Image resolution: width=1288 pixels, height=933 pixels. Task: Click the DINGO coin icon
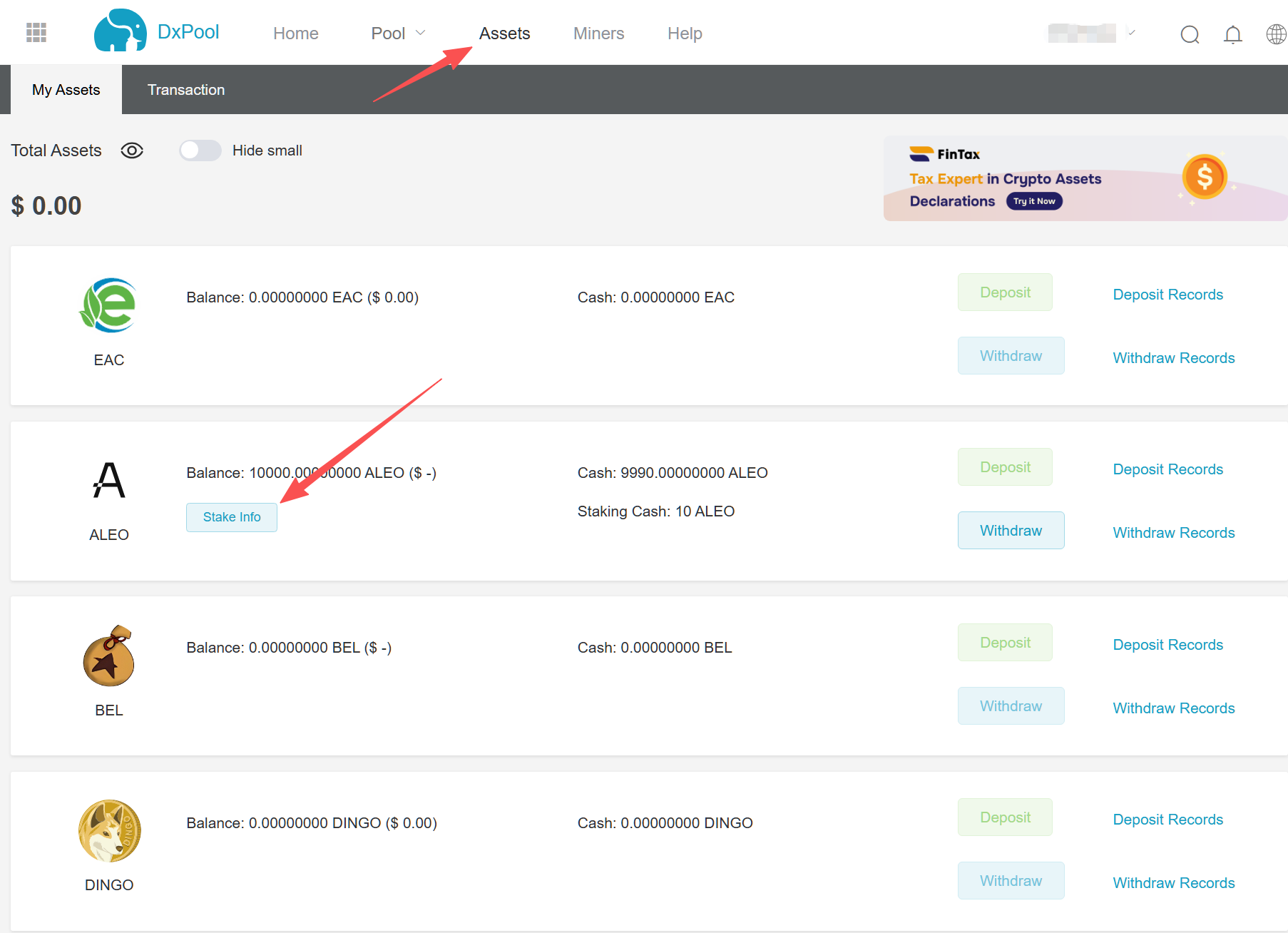(x=109, y=830)
